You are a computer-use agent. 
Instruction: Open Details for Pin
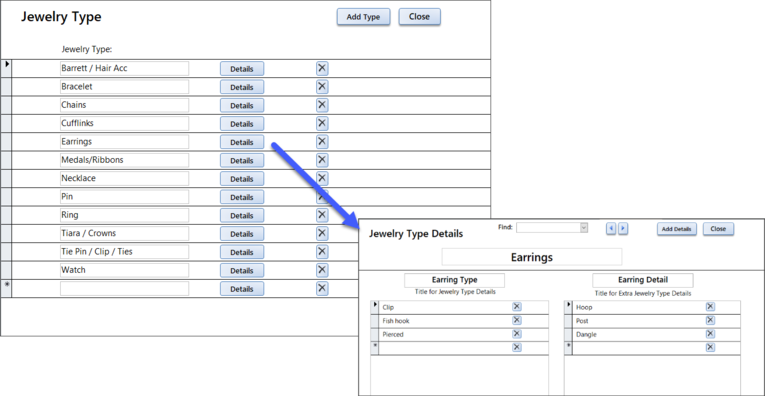(242, 197)
